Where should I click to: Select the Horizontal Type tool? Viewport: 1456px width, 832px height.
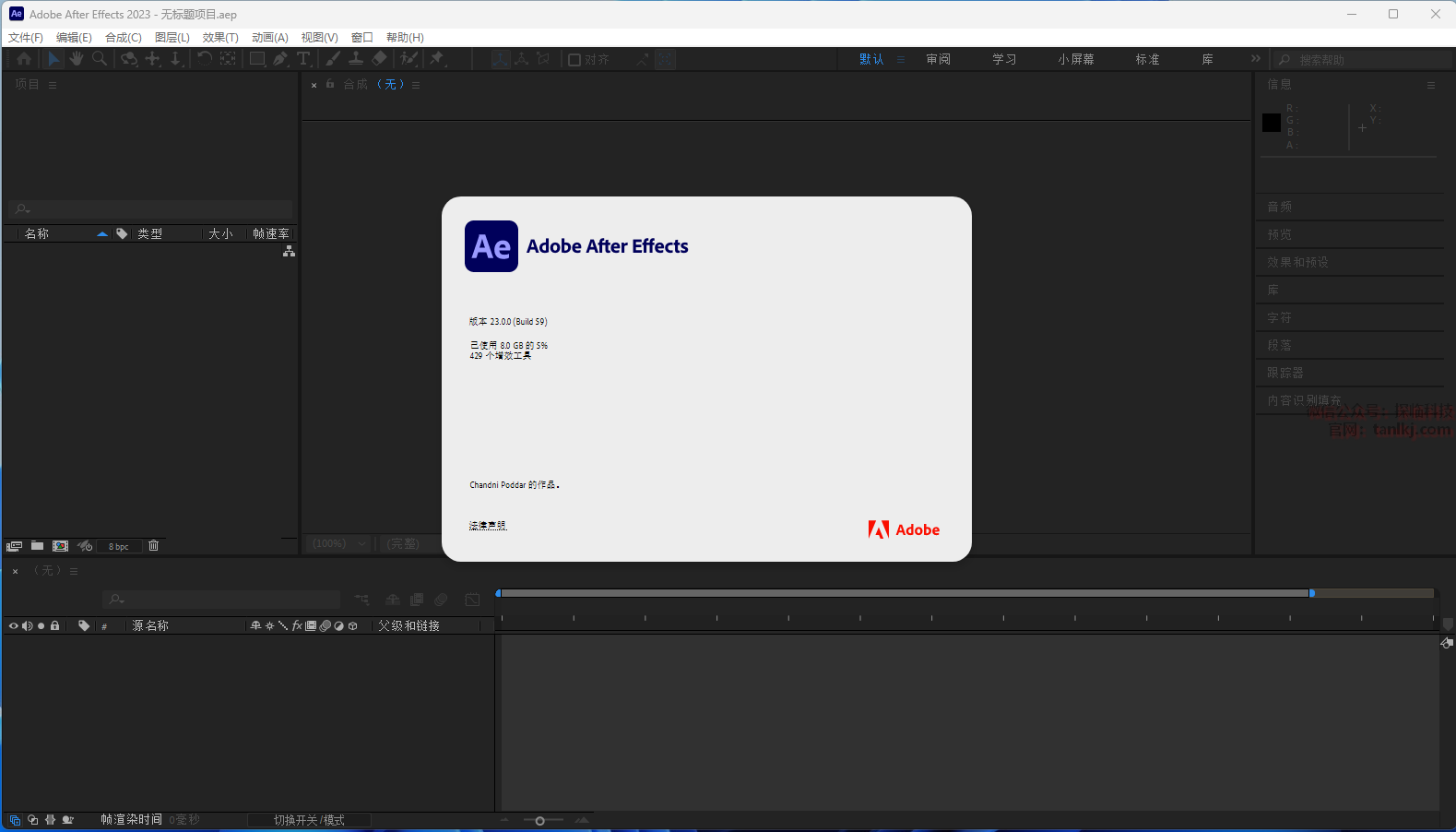point(303,59)
